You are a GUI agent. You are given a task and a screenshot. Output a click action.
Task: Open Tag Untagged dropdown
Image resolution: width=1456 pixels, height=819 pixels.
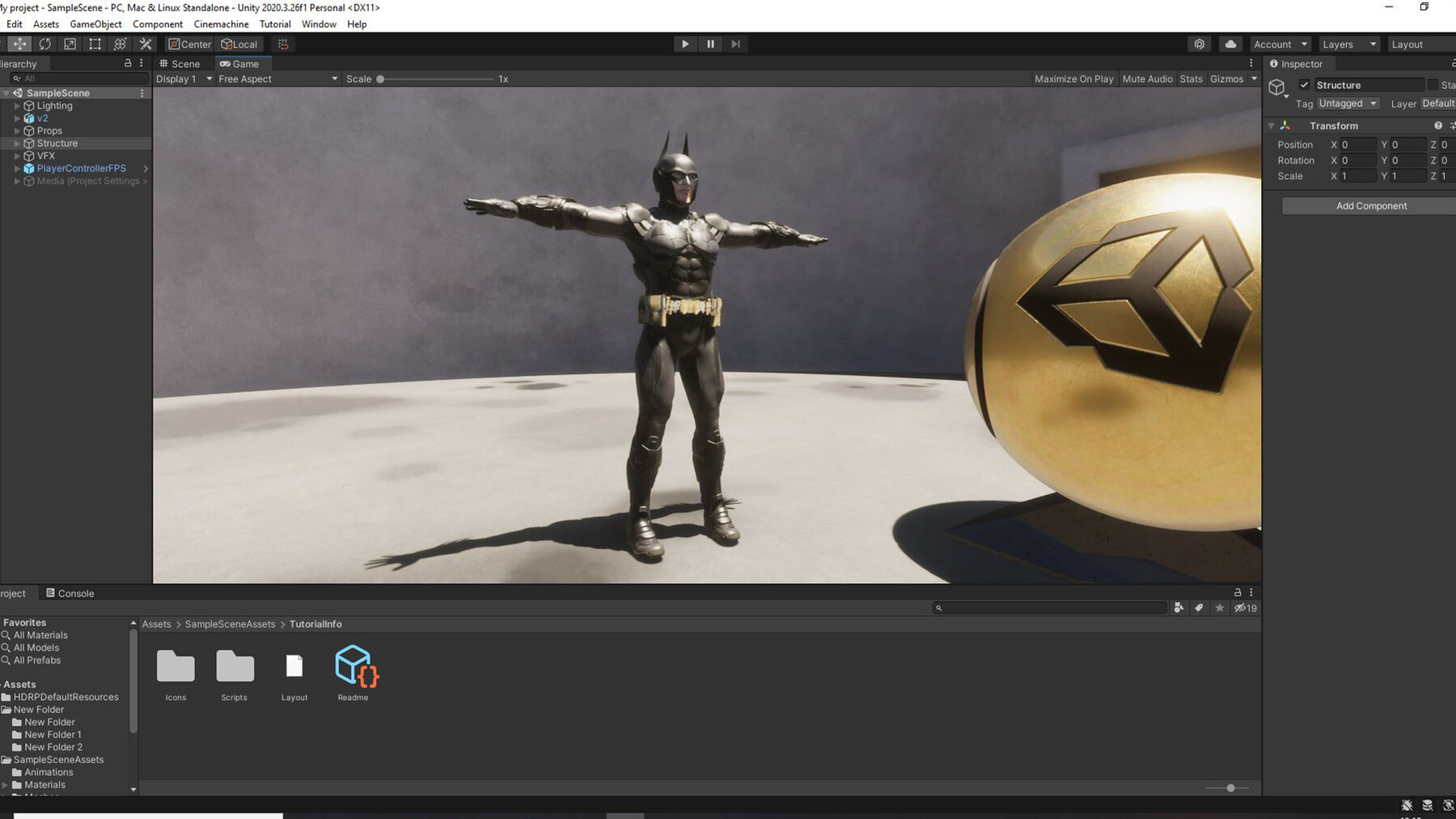coord(1348,103)
